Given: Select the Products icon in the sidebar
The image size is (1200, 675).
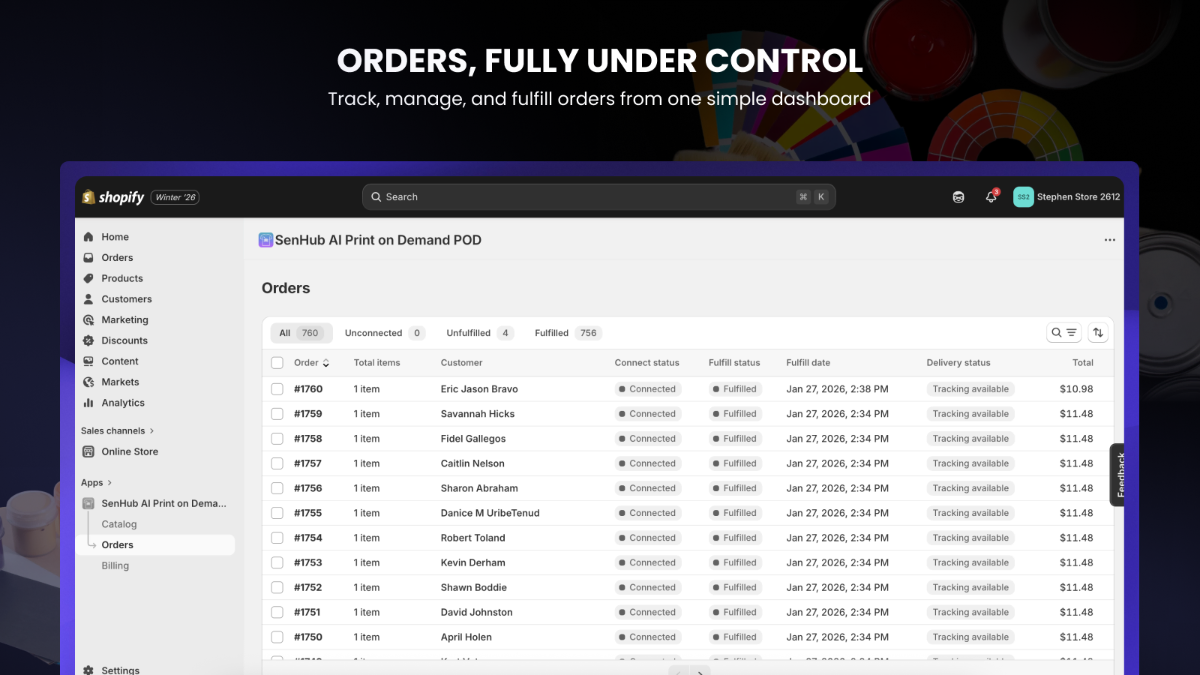Looking at the screenshot, I should coord(91,278).
